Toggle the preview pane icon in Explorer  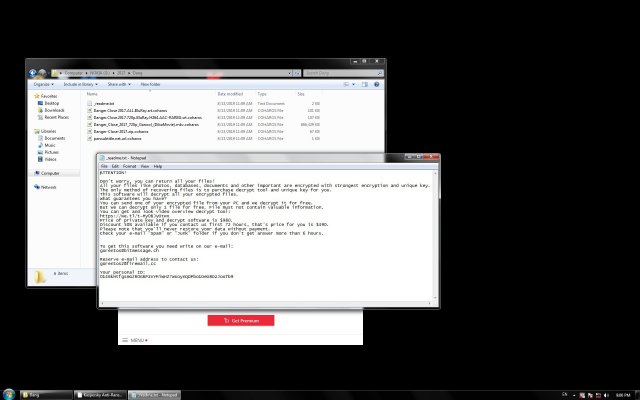point(365,84)
